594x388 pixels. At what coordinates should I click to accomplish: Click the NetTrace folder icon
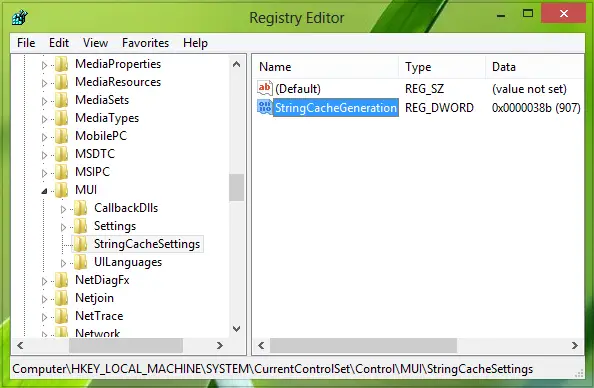click(x=61, y=316)
